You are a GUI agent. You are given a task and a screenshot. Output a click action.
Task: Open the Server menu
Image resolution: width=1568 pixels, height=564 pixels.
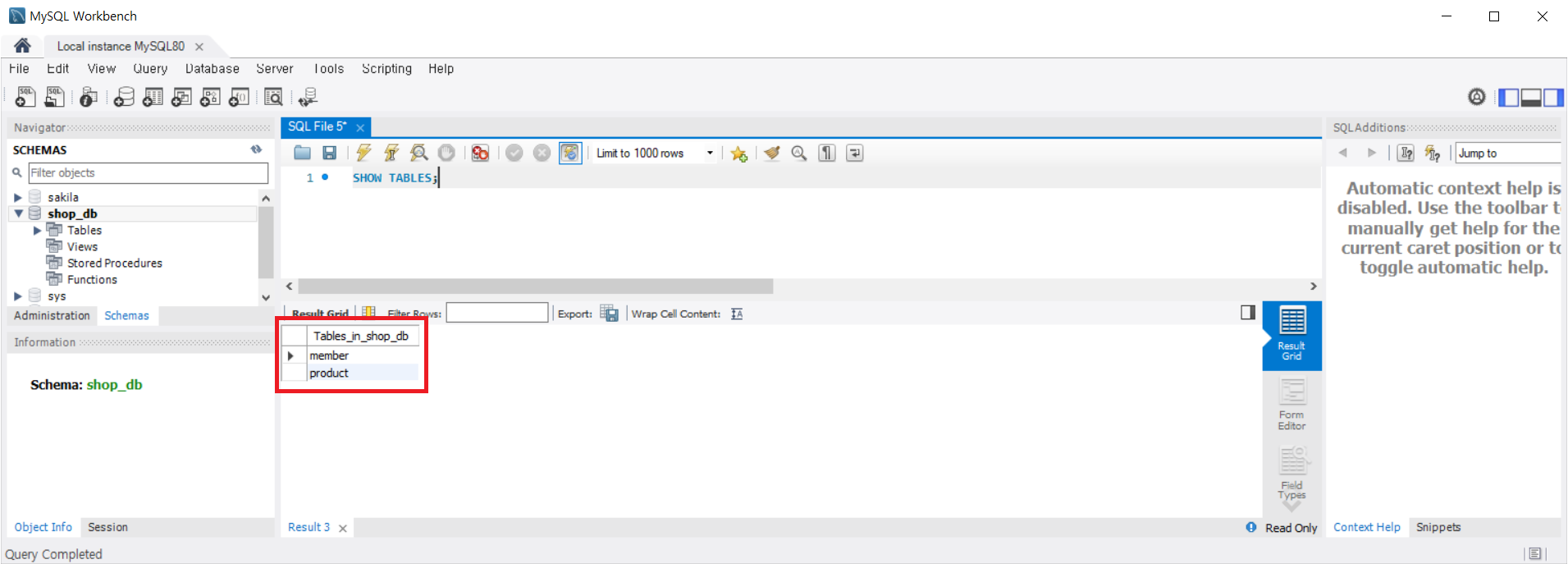click(x=274, y=69)
